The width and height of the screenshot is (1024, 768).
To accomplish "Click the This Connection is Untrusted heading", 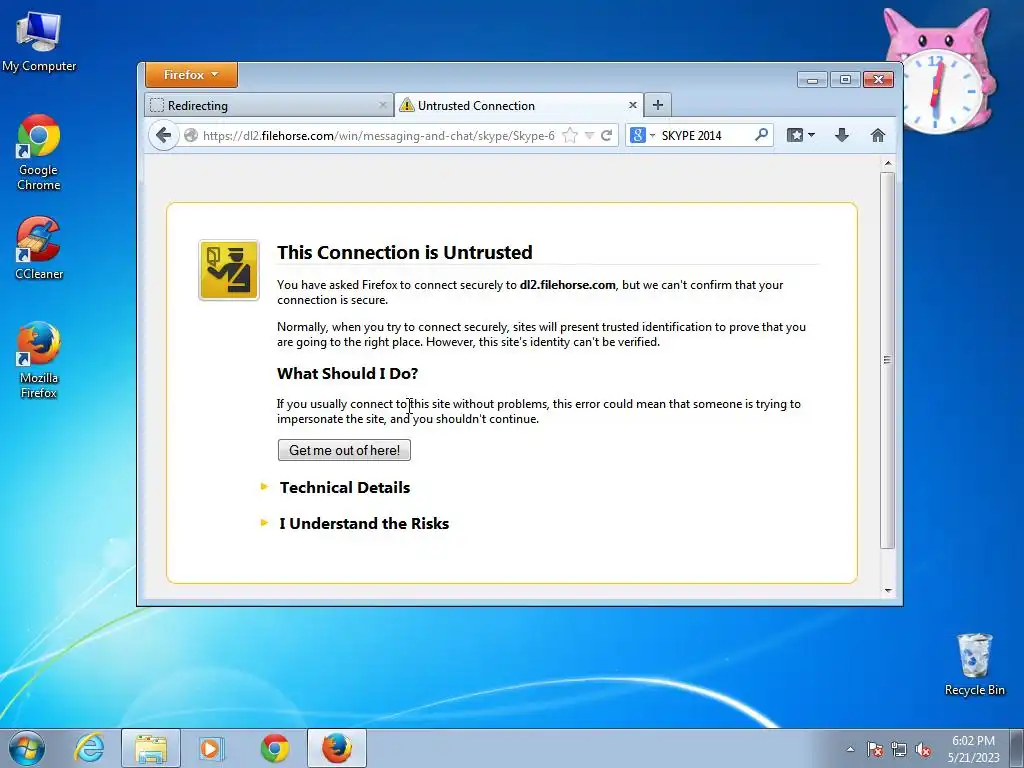I will click(x=405, y=252).
